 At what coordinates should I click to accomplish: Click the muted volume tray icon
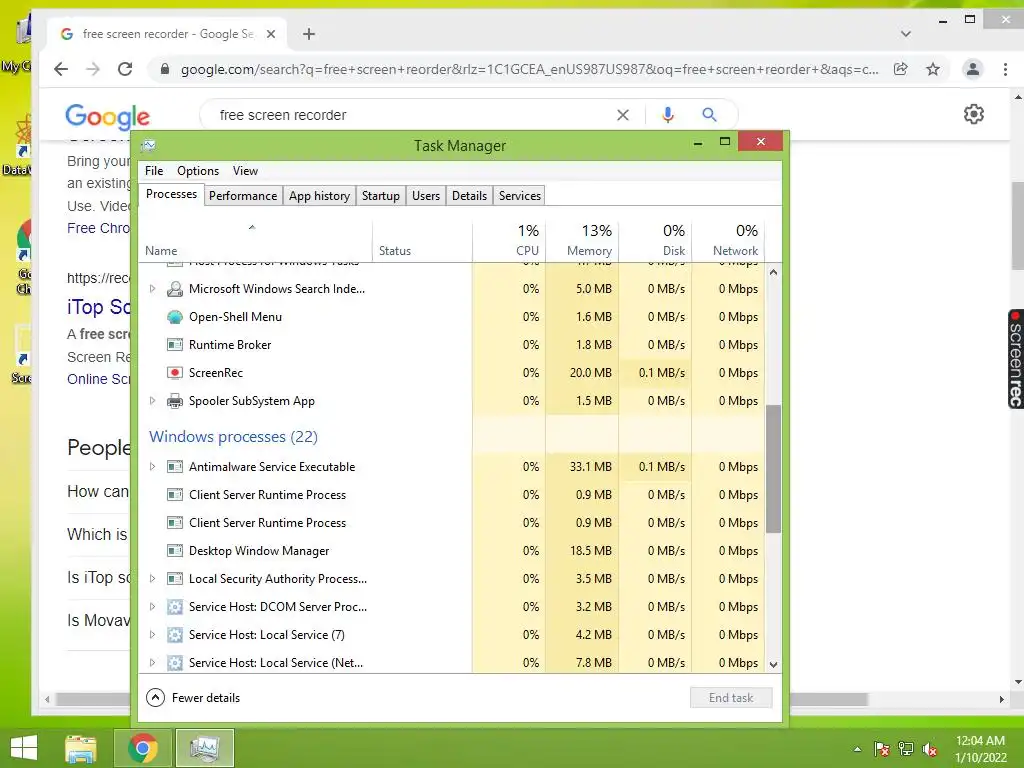[x=930, y=749]
